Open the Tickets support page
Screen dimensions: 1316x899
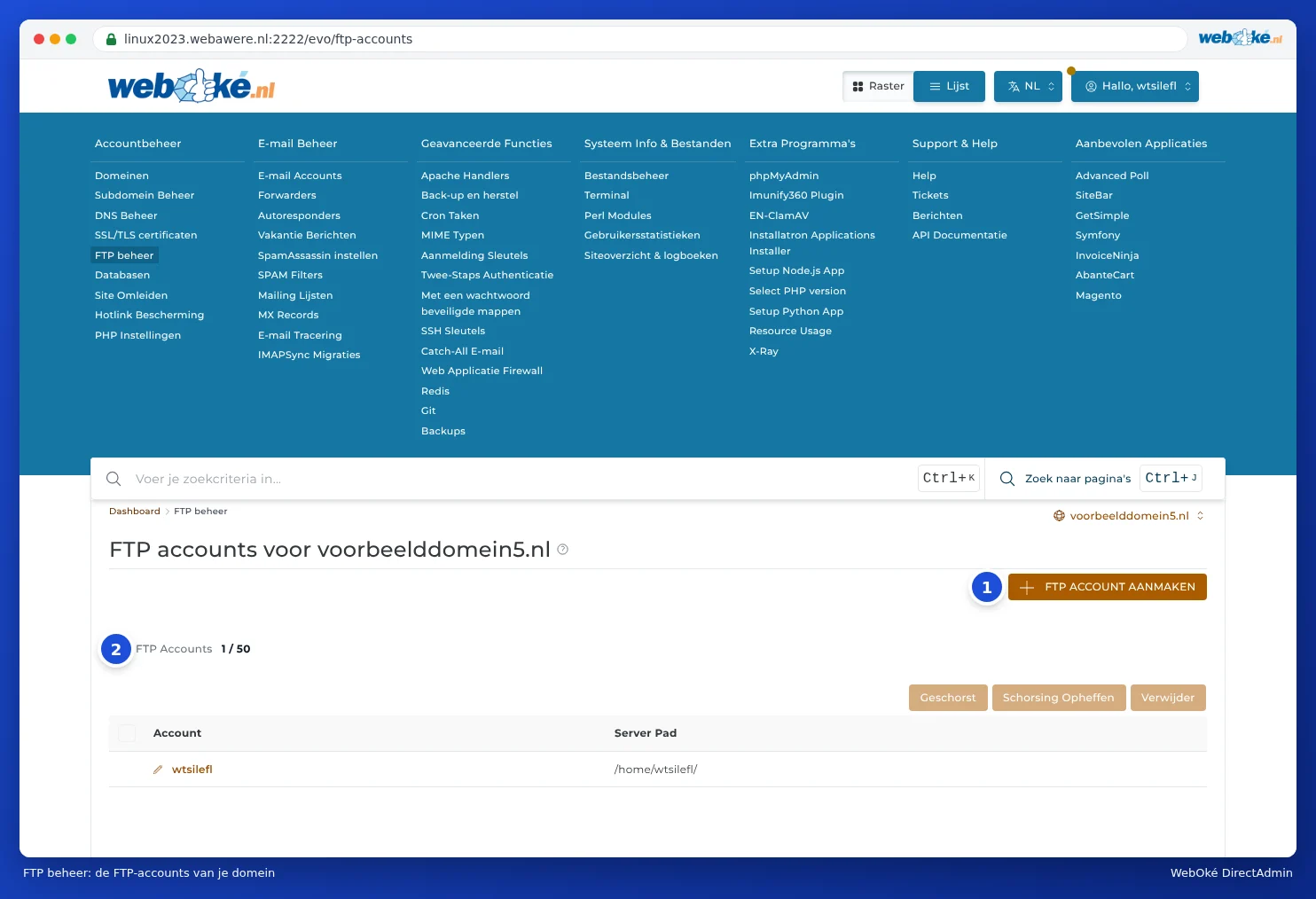point(930,195)
